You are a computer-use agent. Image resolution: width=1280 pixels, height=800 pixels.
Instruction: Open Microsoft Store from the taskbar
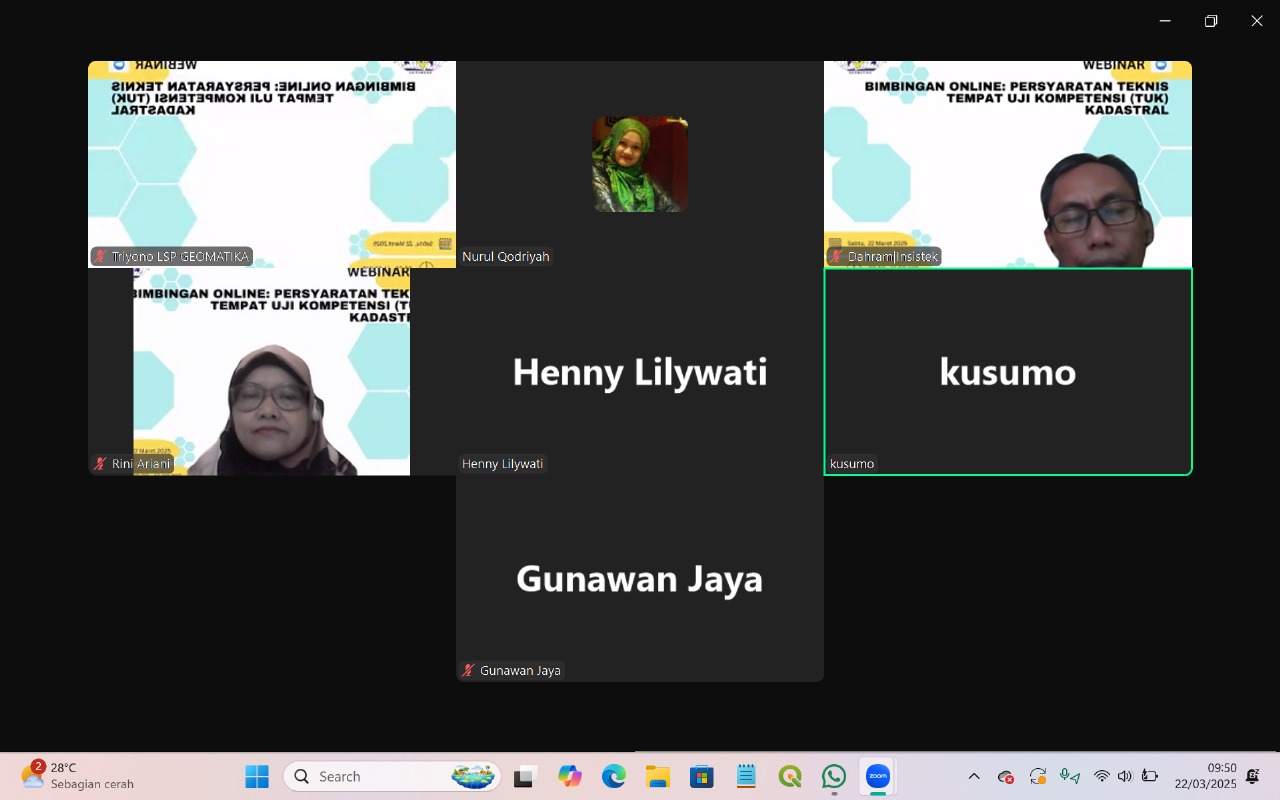tap(701, 776)
